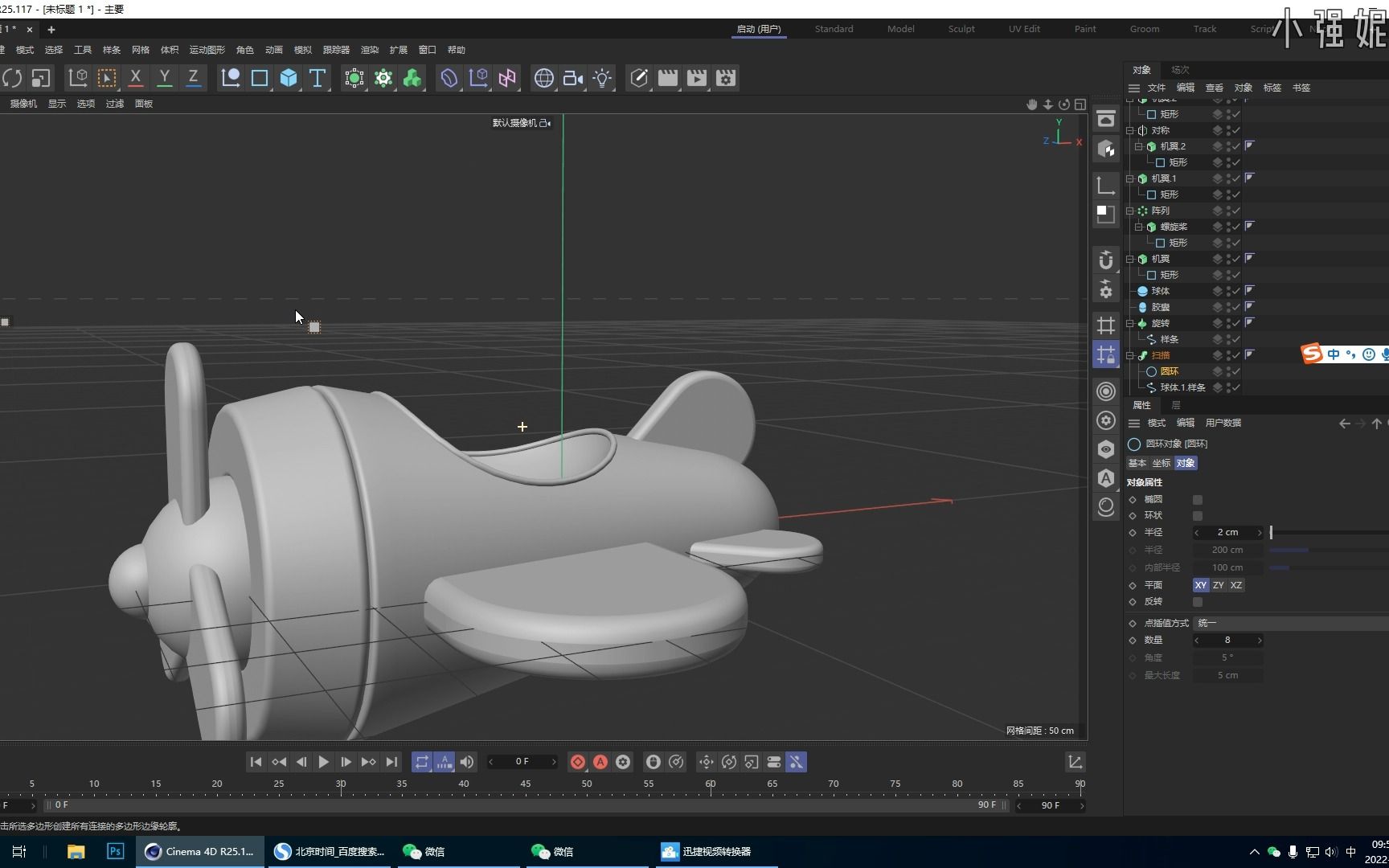This screenshot has width=1389, height=868.
Task: Collapse the 阵列 group in object manager
Action: point(1129,210)
